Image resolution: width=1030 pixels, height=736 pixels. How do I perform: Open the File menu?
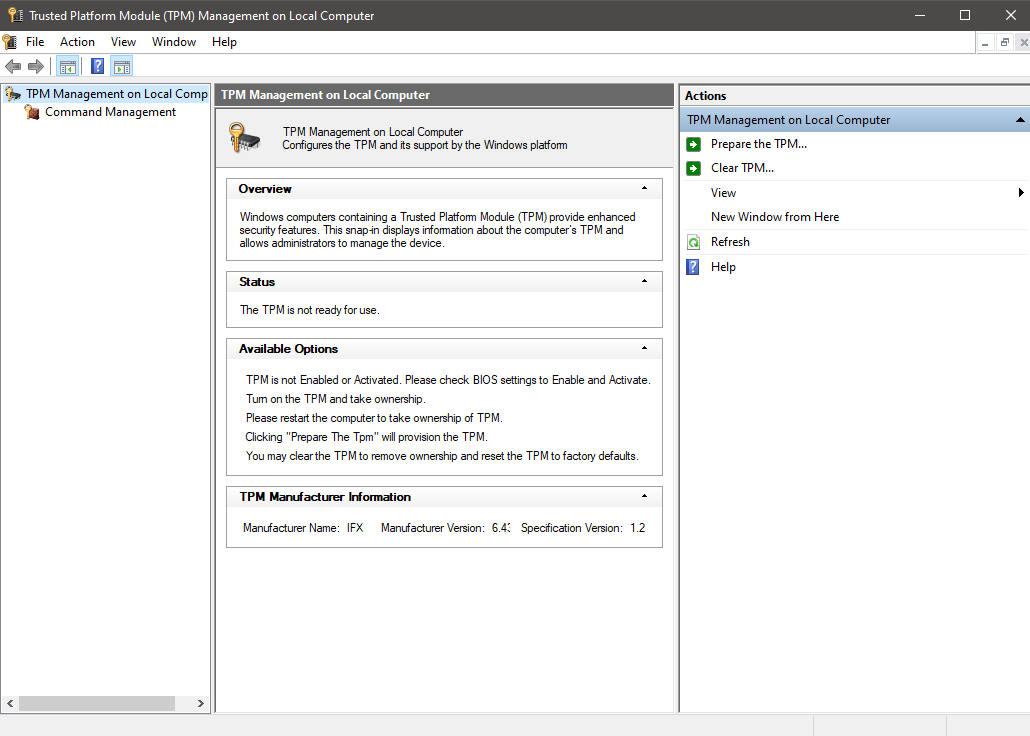pos(35,42)
